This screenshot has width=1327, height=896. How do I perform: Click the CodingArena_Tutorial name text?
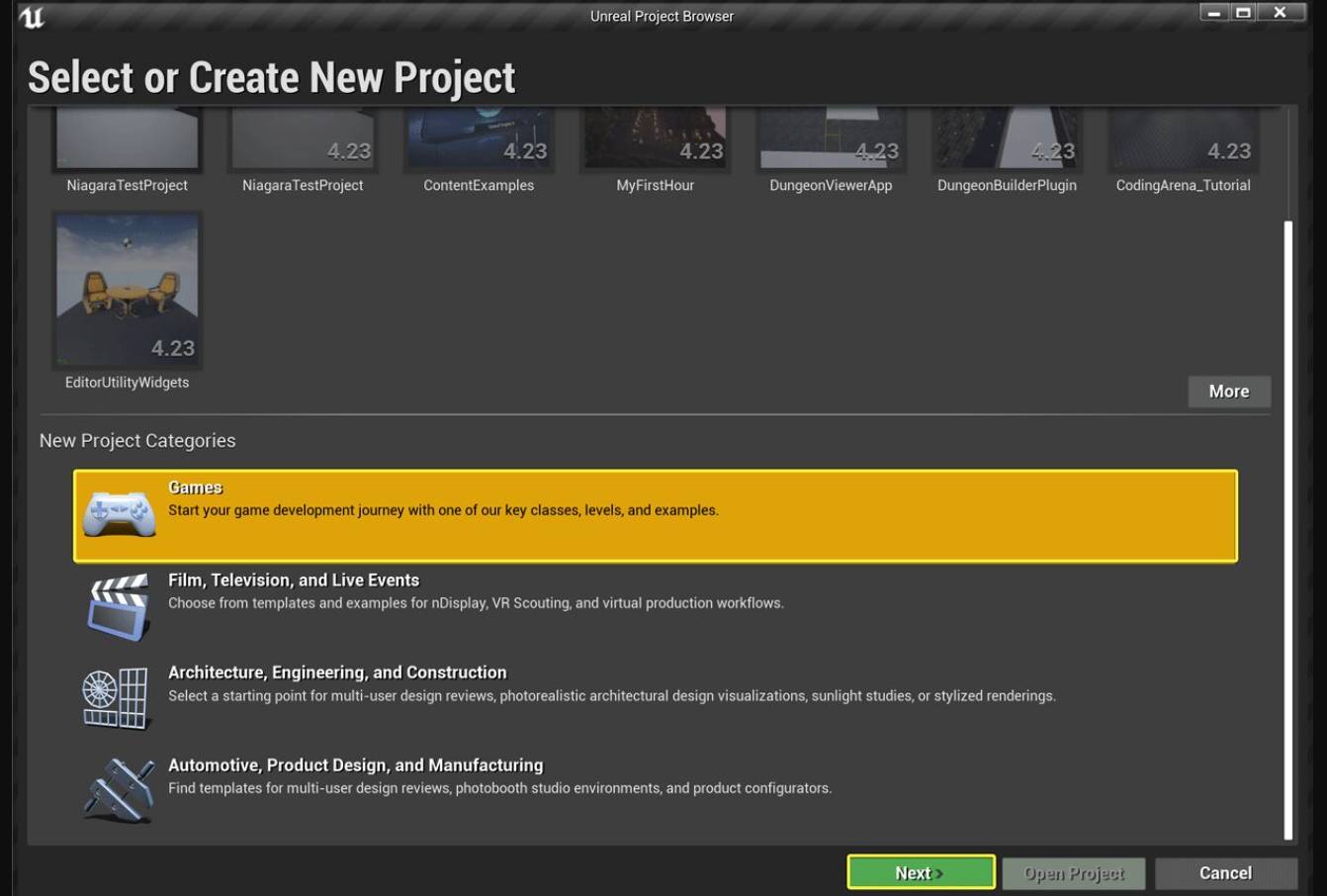point(1183,185)
